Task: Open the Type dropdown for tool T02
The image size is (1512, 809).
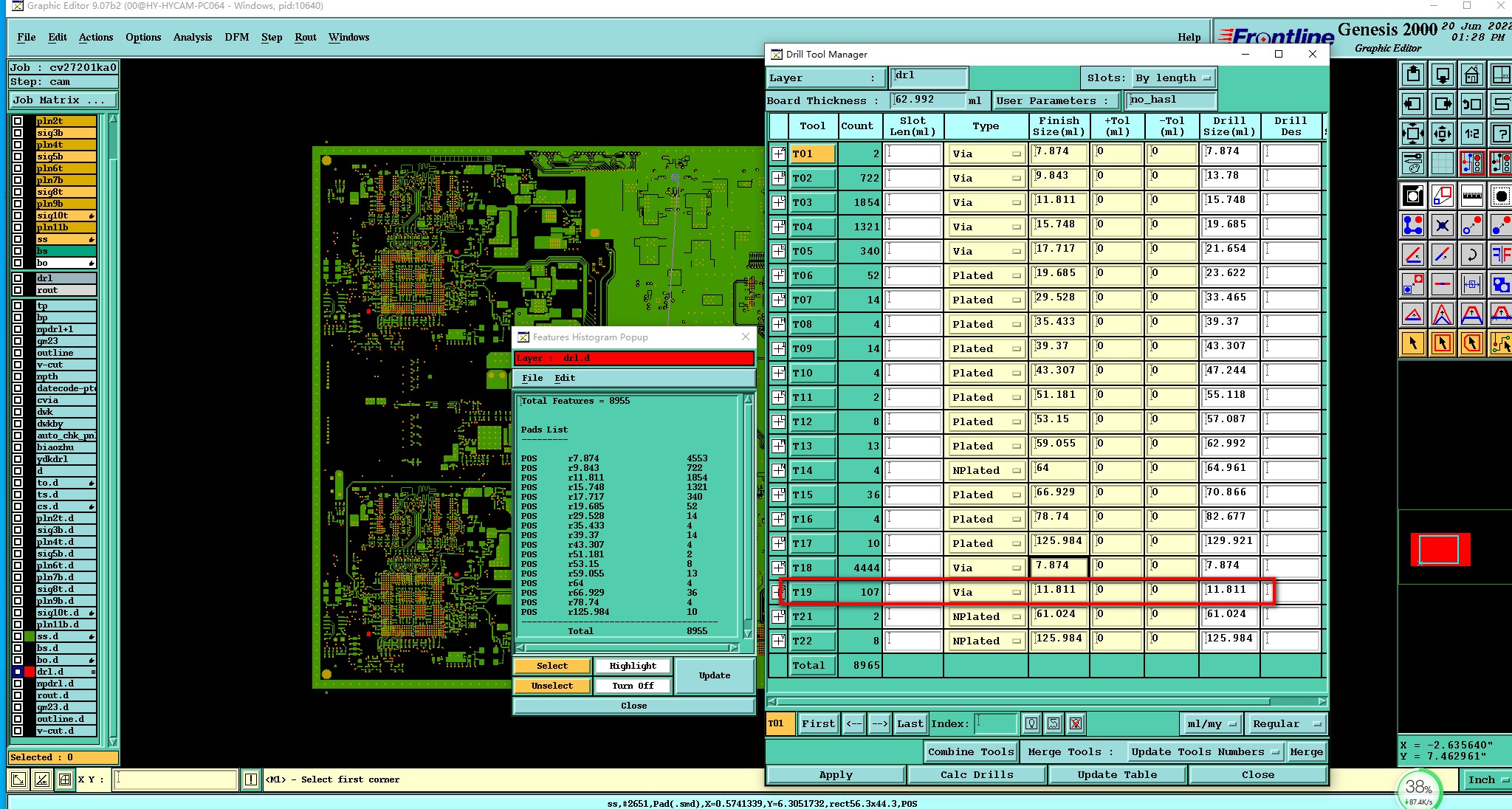Action: point(986,178)
